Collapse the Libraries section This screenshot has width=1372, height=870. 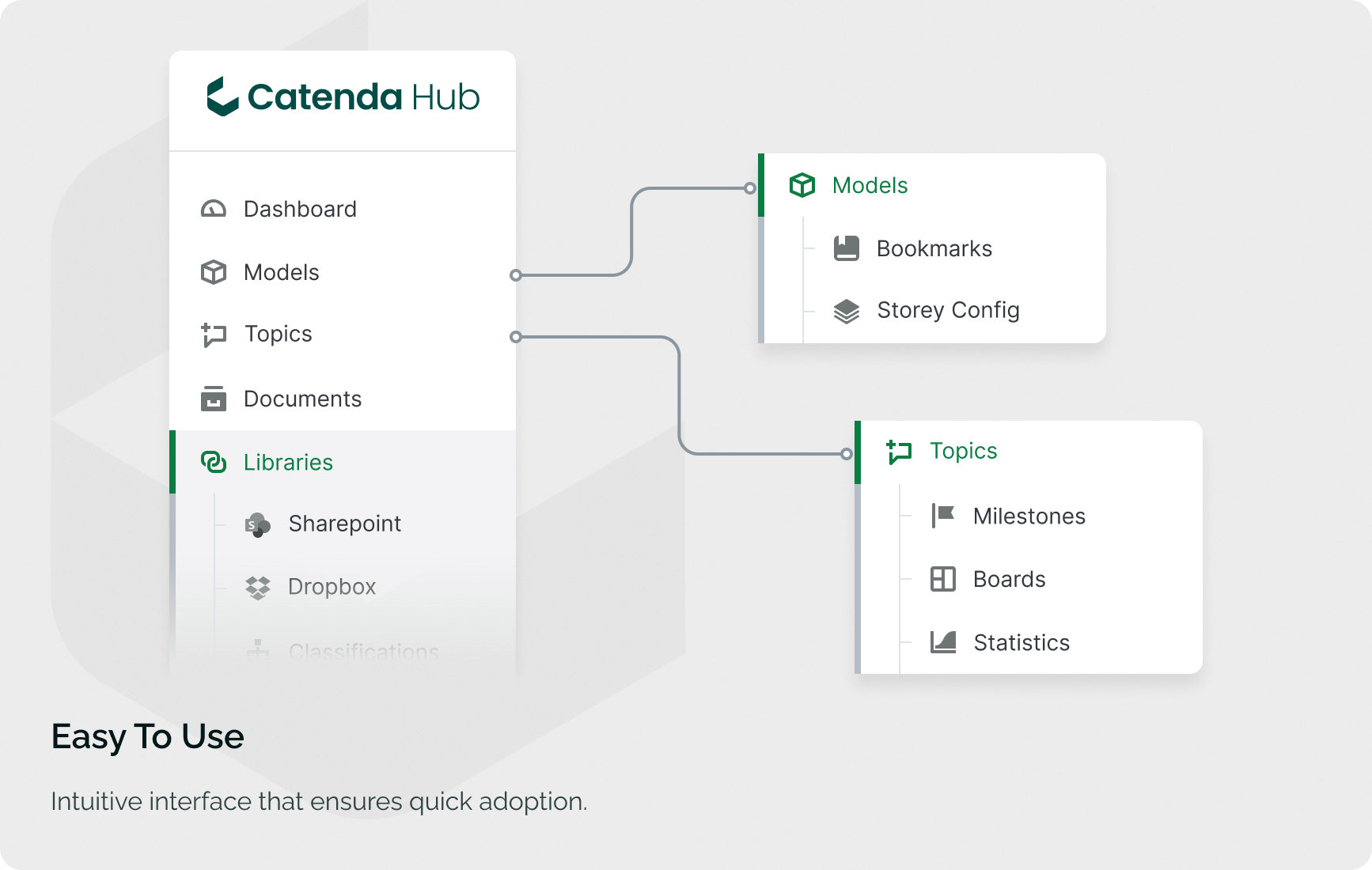(288, 462)
